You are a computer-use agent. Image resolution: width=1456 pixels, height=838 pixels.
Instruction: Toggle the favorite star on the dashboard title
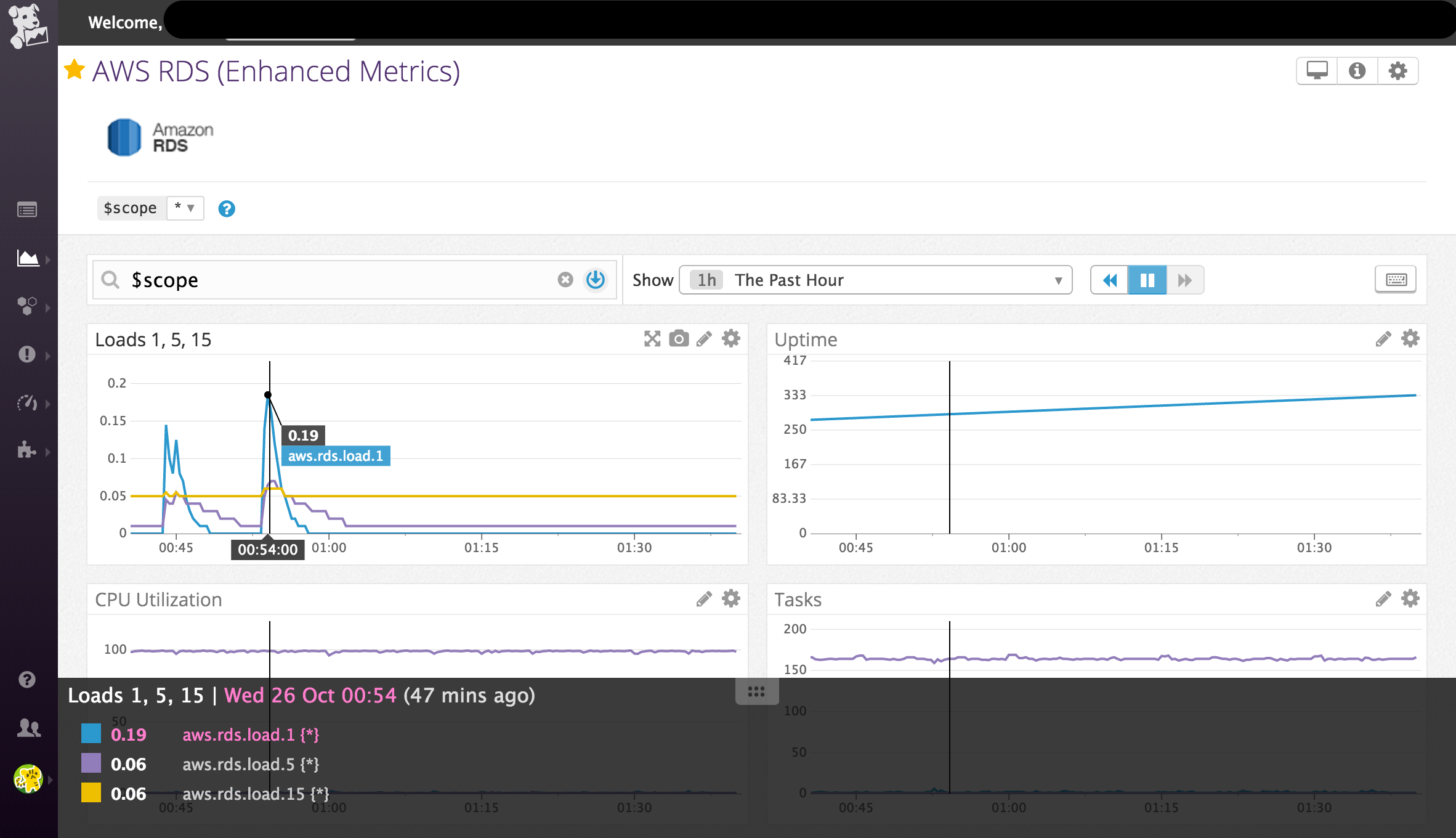[x=75, y=70]
